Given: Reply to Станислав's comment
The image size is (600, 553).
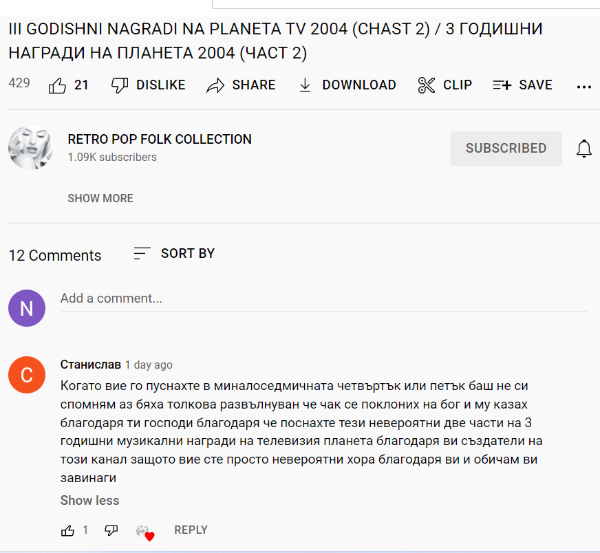Looking at the screenshot, I should pyautogui.click(x=190, y=530).
